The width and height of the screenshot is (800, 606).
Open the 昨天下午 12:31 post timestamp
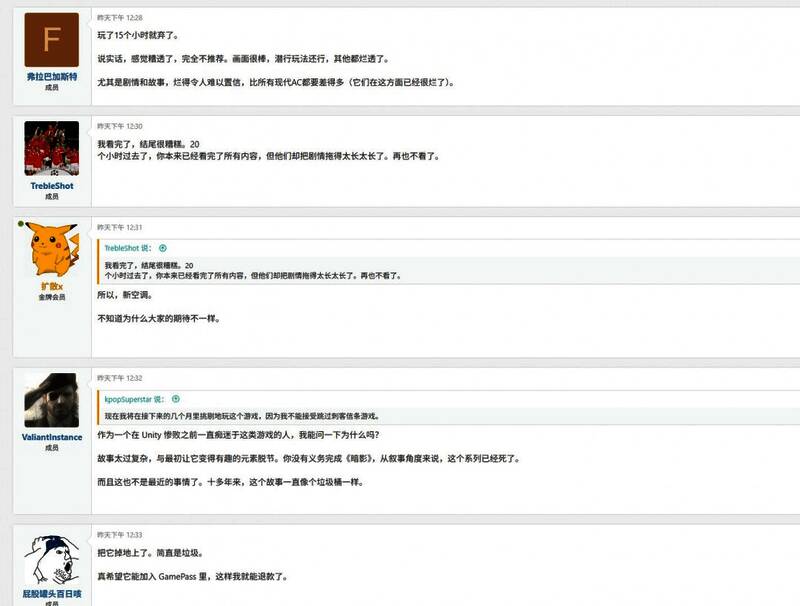[120, 228]
